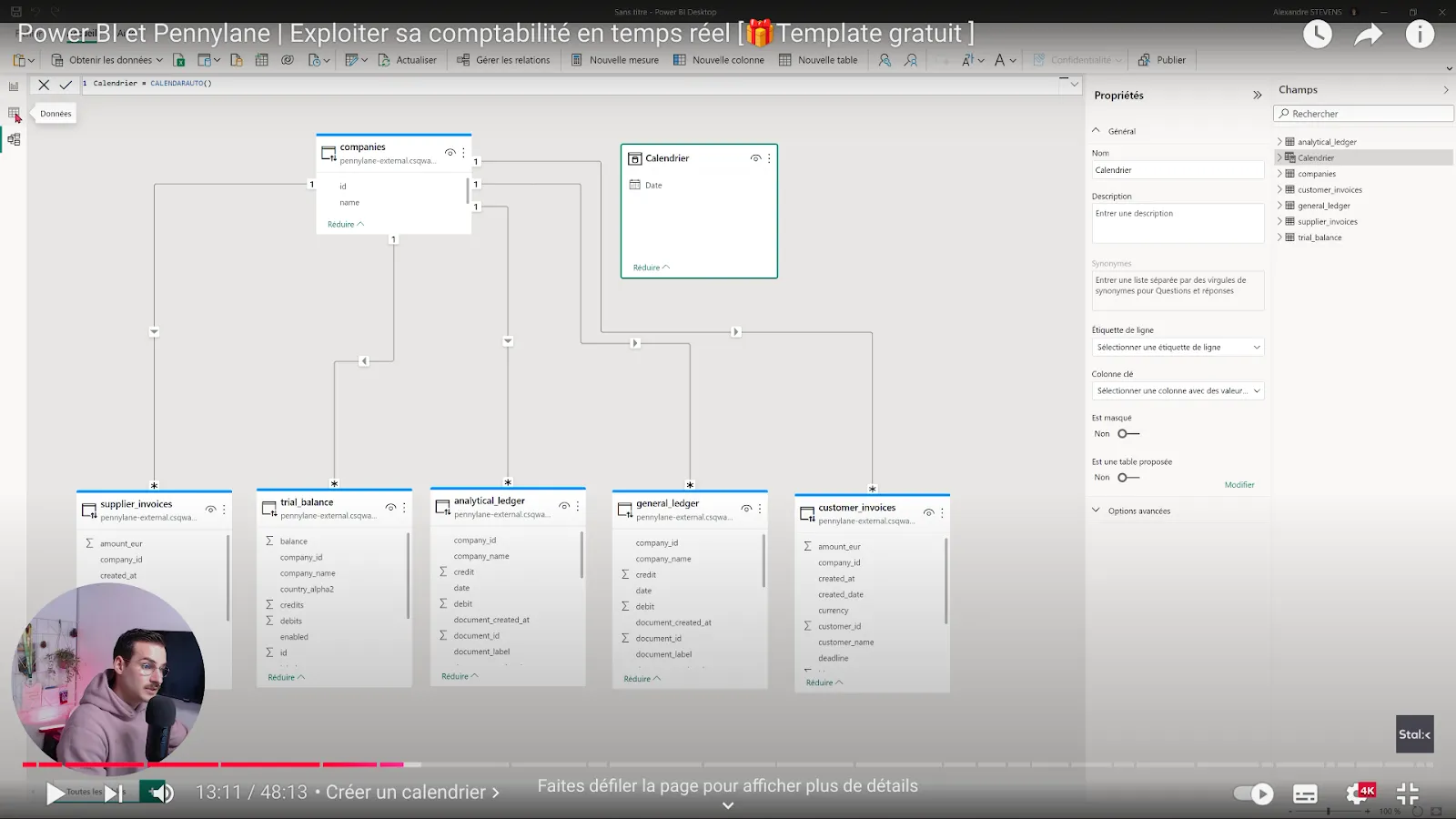Click the Excel workbook source icon
Image resolution: width=1456 pixels, height=819 pixels.
point(179,60)
